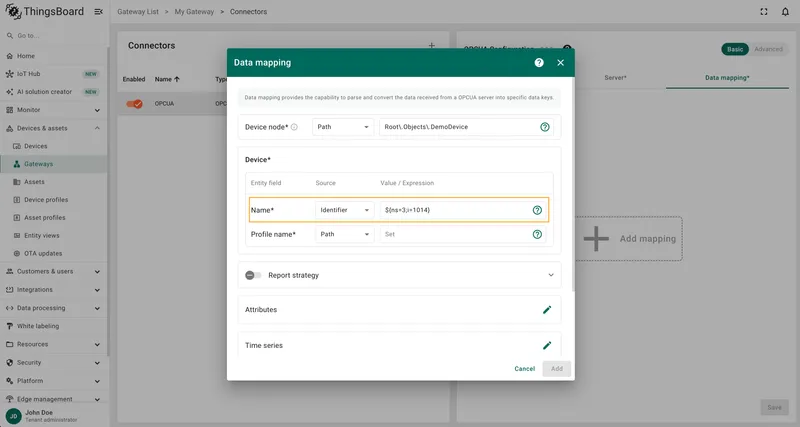Expand Data processing menu
The width and height of the screenshot is (800, 427).
(x=97, y=308)
